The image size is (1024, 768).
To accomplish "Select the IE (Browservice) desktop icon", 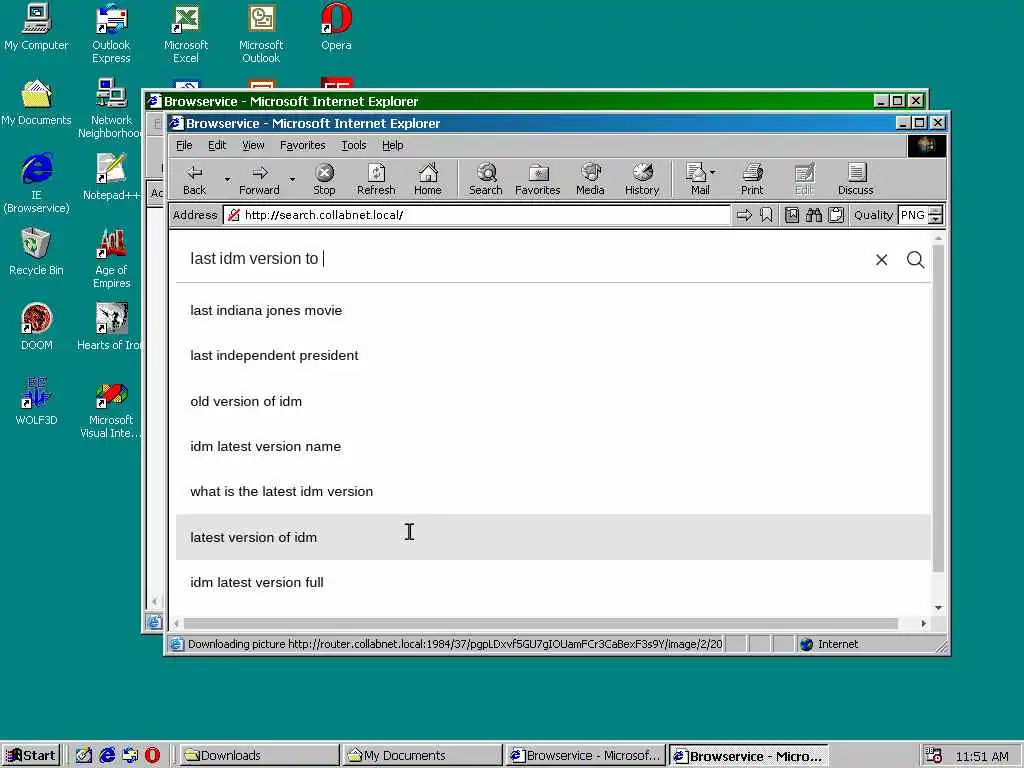I will (x=36, y=183).
